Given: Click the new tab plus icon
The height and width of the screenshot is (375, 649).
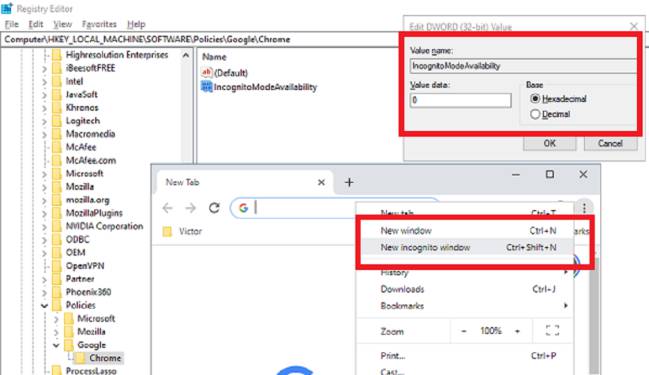Looking at the screenshot, I should point(349,182).
